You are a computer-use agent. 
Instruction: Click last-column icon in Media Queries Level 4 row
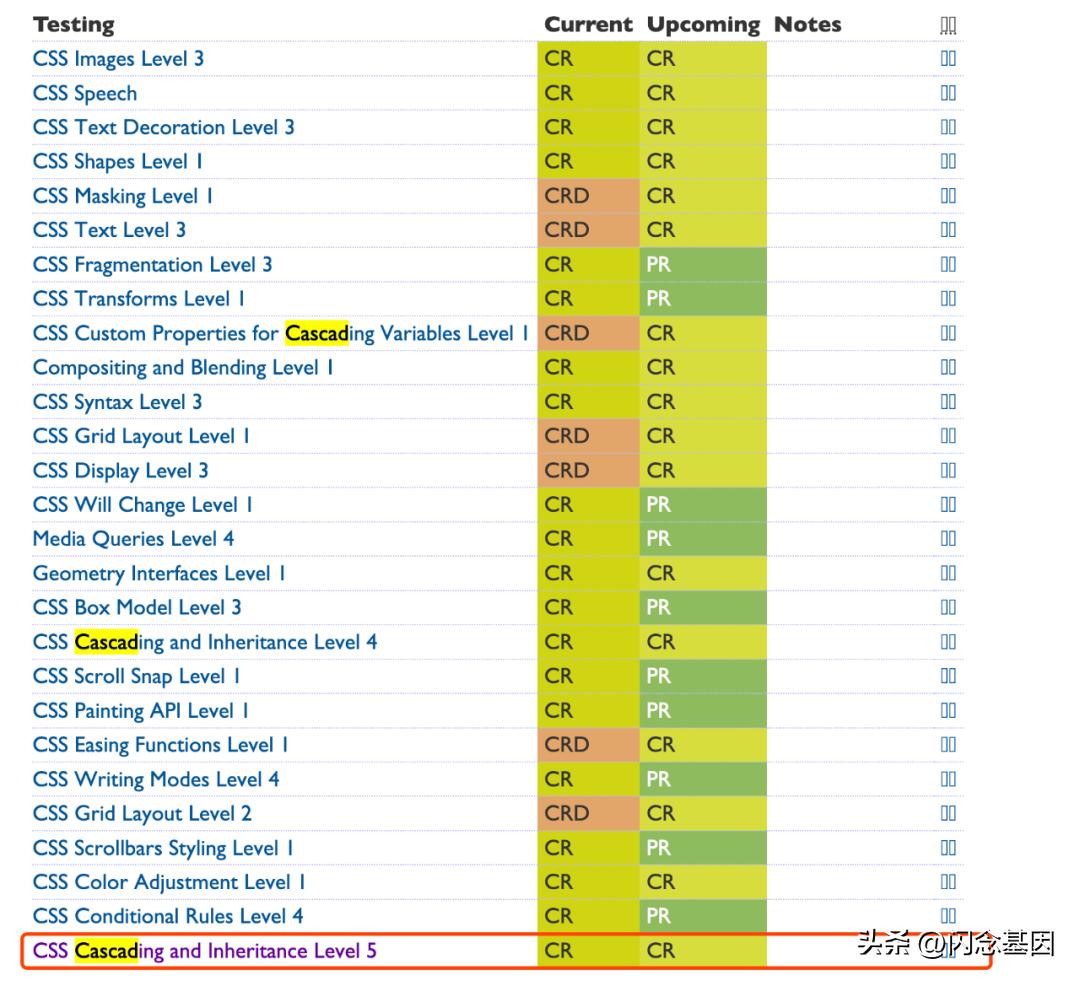(948, 538)
